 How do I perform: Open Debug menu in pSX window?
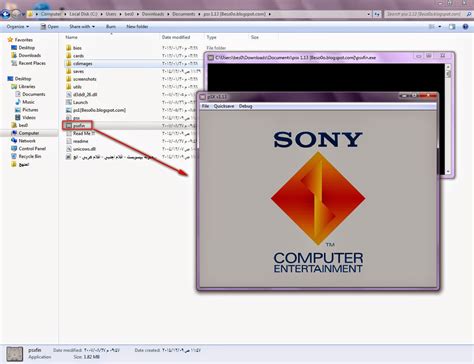point(245,106)
